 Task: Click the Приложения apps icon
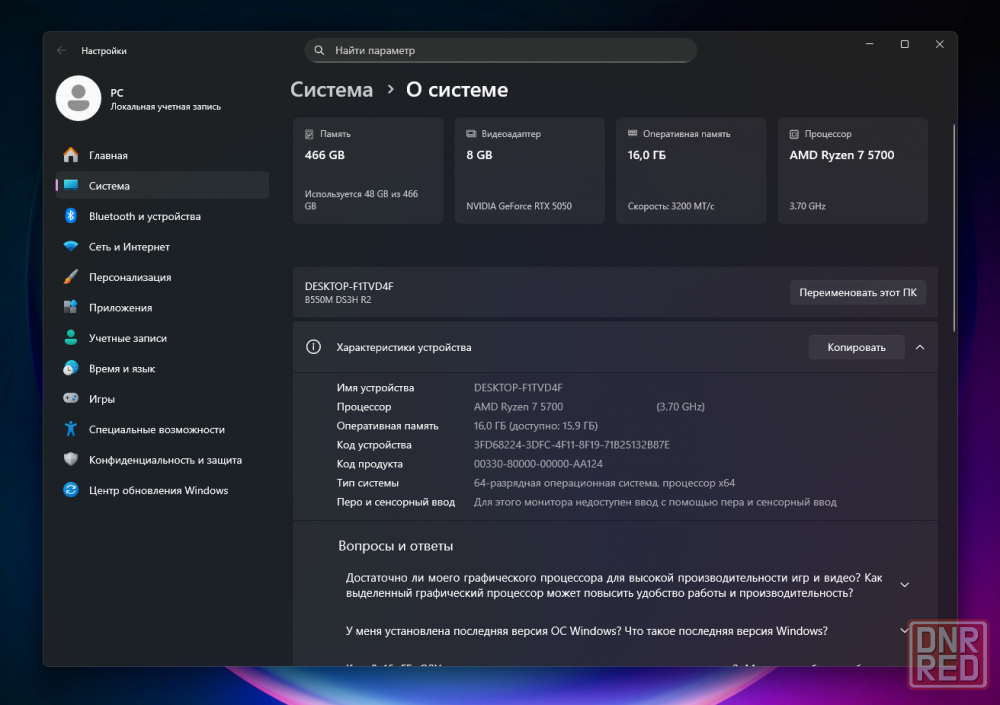pos(71,308)
